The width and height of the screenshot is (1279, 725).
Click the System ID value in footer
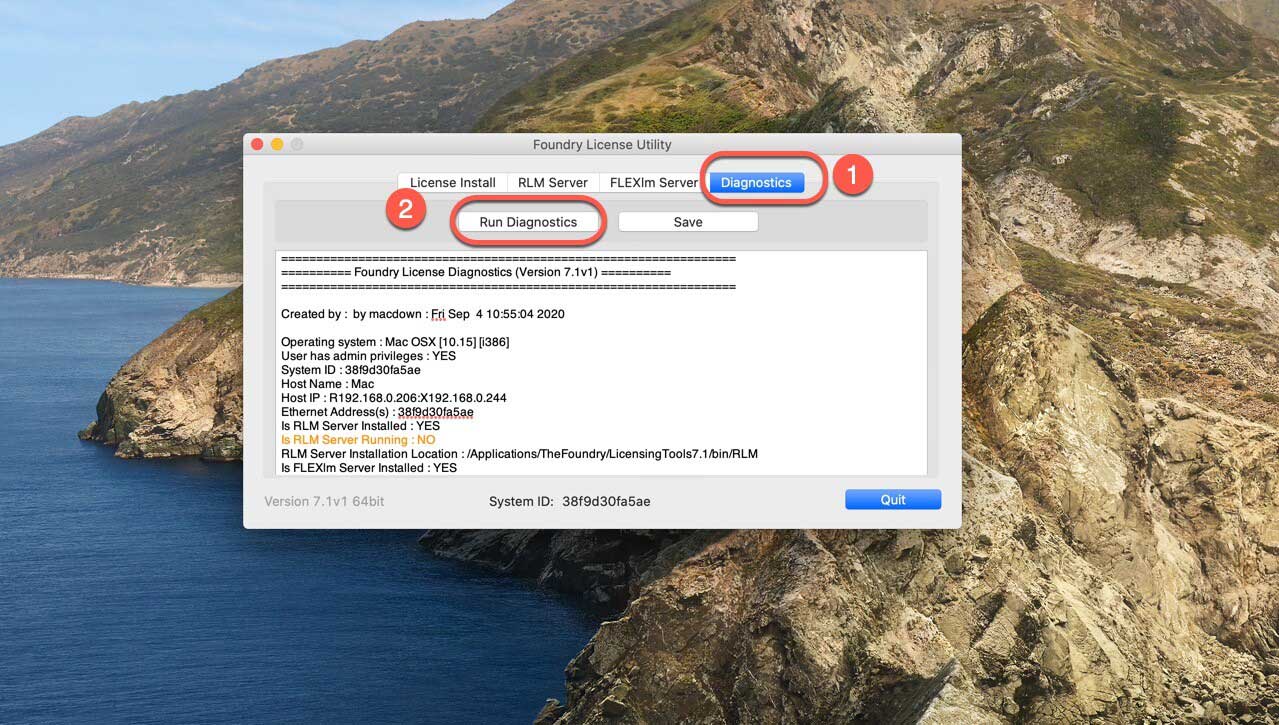pos(606,501)
